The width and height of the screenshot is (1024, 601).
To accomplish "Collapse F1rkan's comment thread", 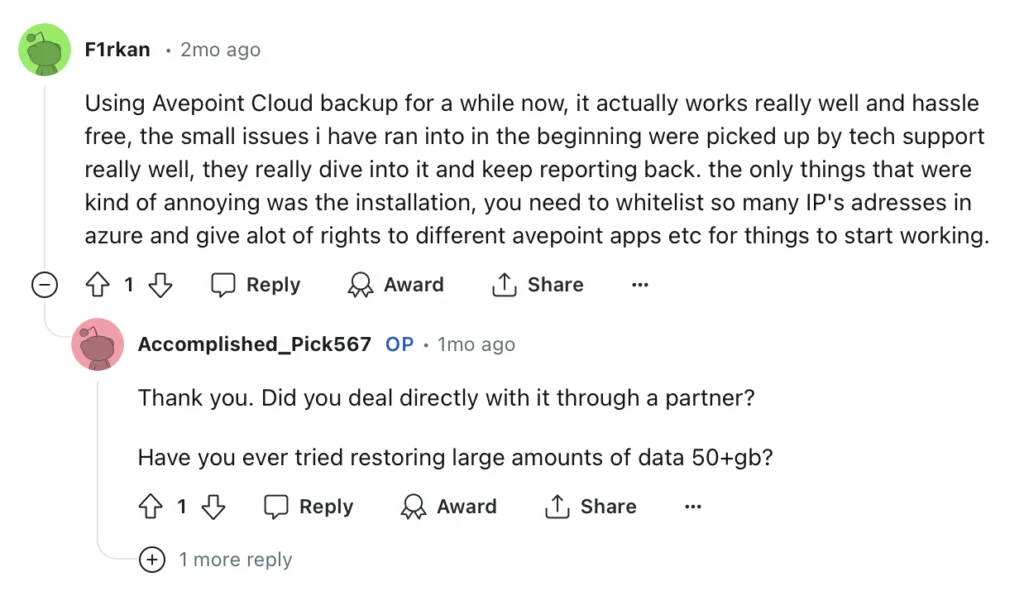I will [44, 285].
